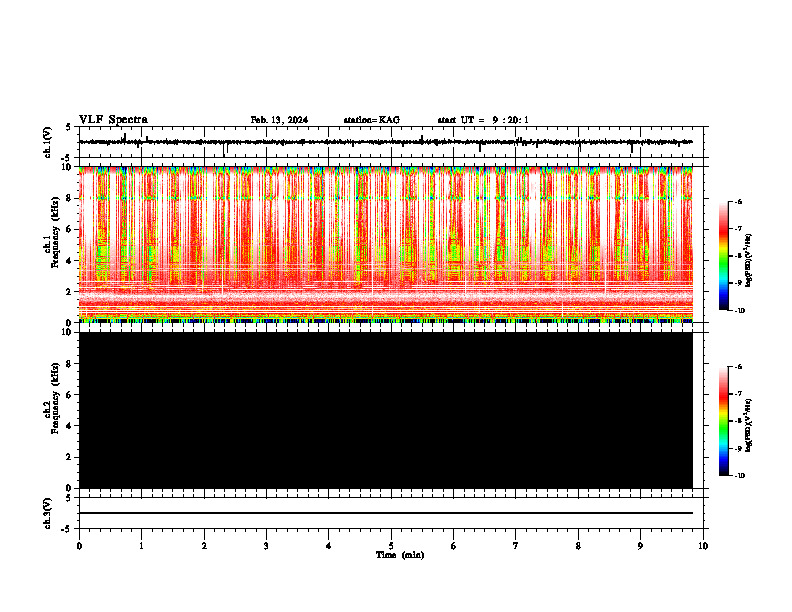The height and width of the screenshot is (612, 792).
Task: Click the ch.2 color bar units label
Action: pos(749,426)
